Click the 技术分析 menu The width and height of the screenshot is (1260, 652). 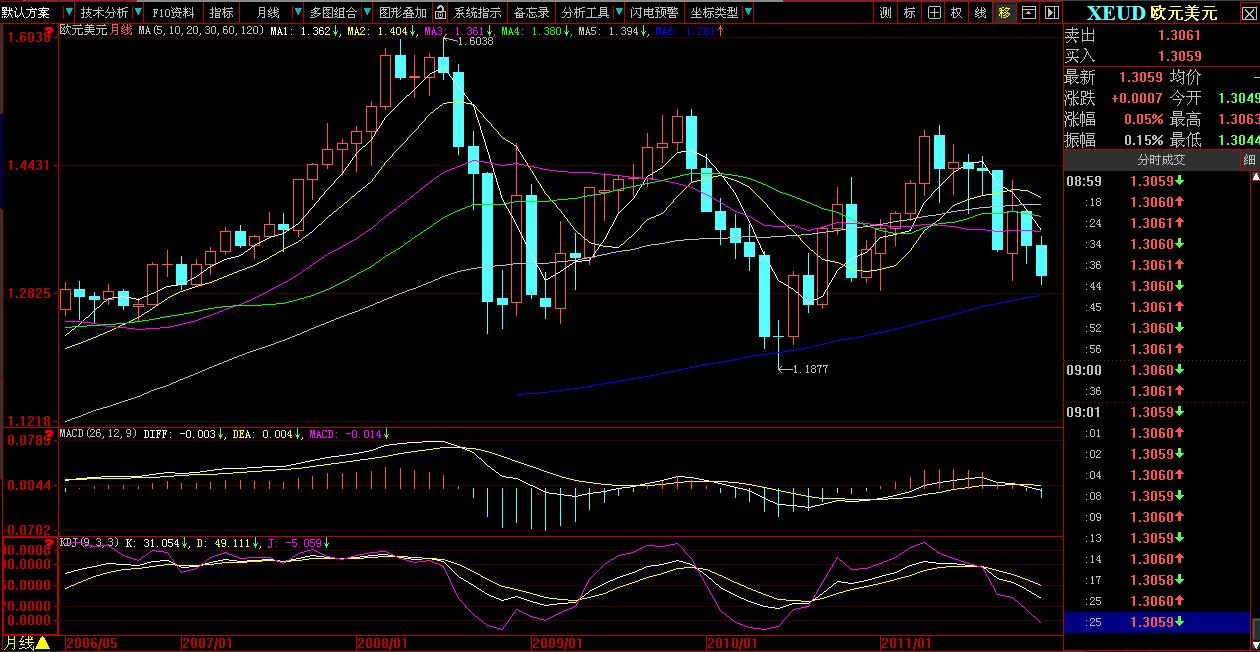pos(104,13)
